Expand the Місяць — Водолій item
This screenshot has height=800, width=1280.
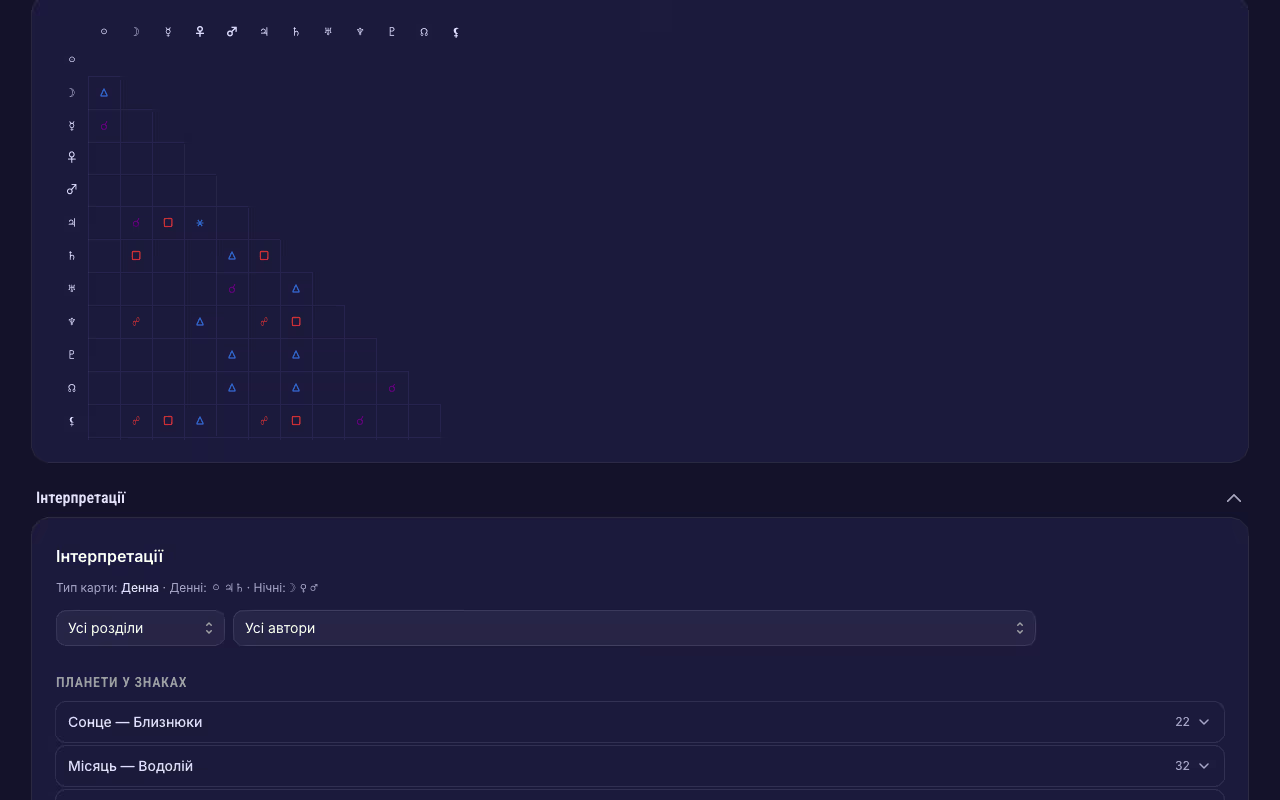(x=640, y=766)
